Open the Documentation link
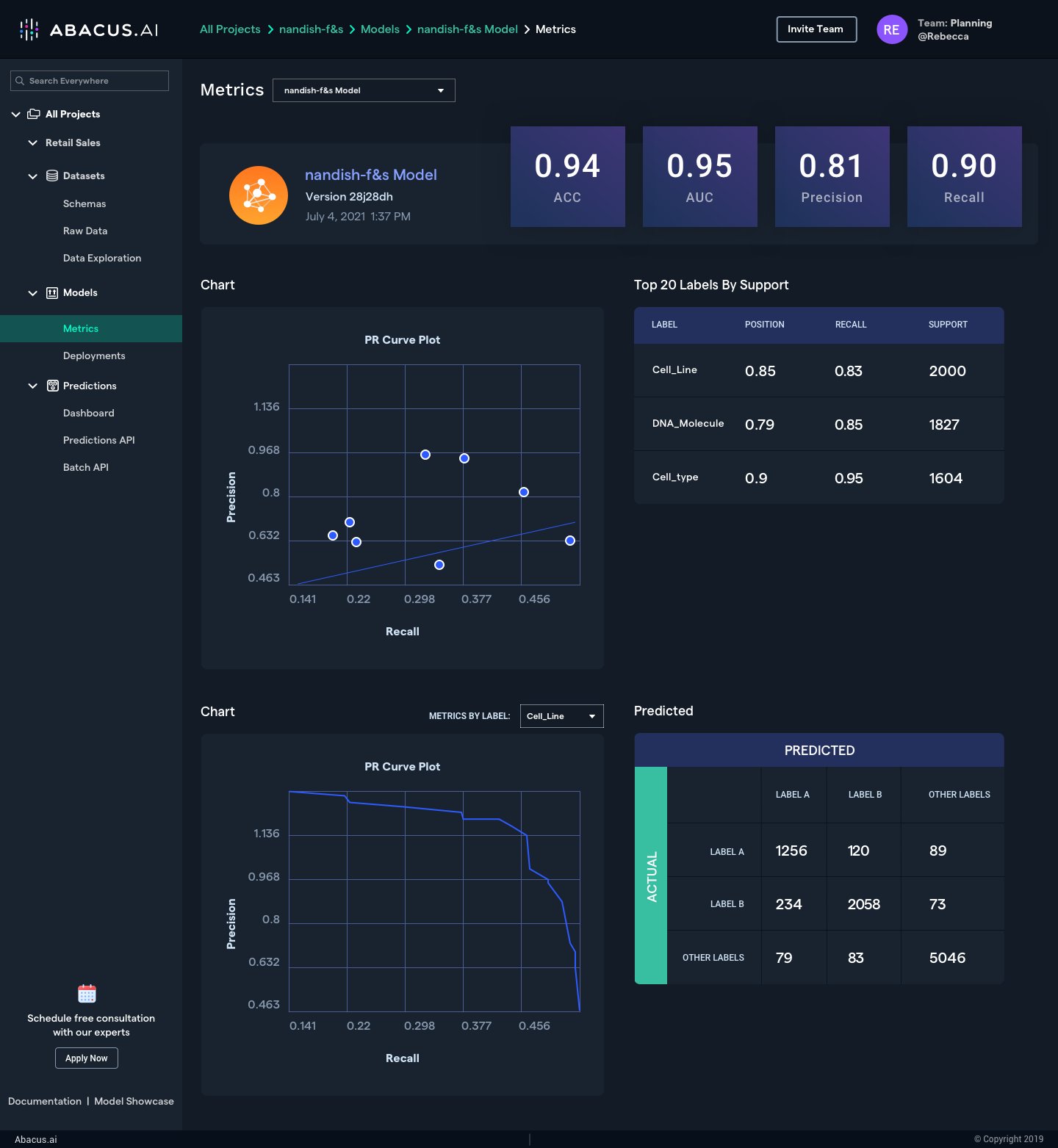 click(45, 1101)
